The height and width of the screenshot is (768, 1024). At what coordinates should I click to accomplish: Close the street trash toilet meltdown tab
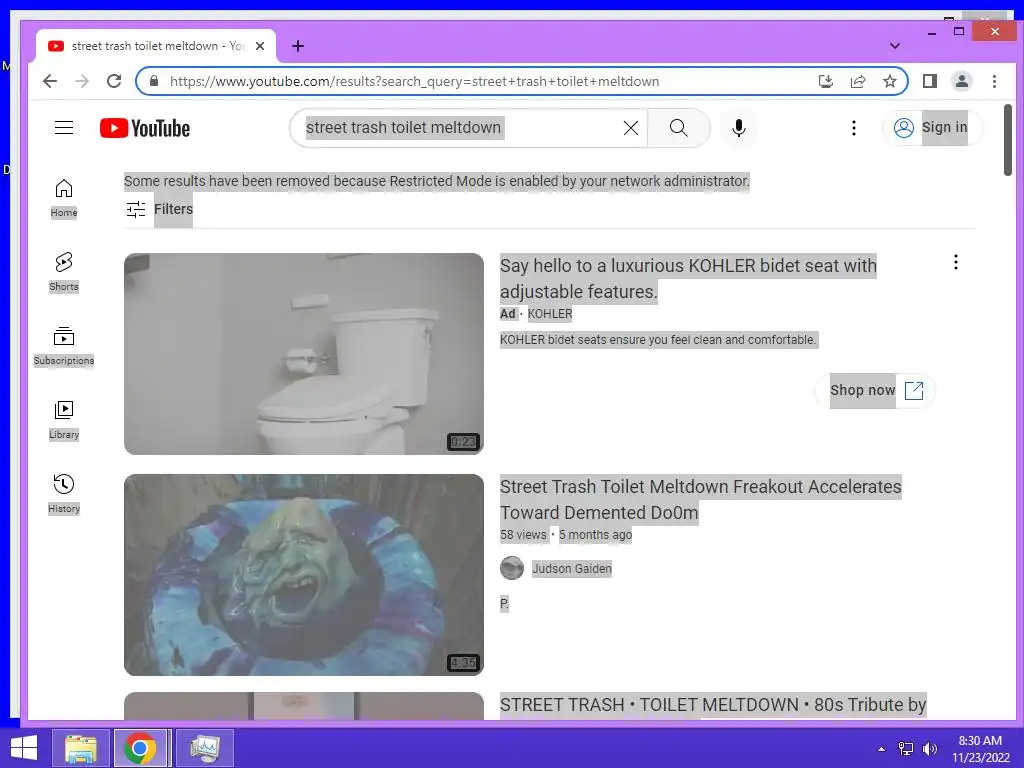coord(260,46)
